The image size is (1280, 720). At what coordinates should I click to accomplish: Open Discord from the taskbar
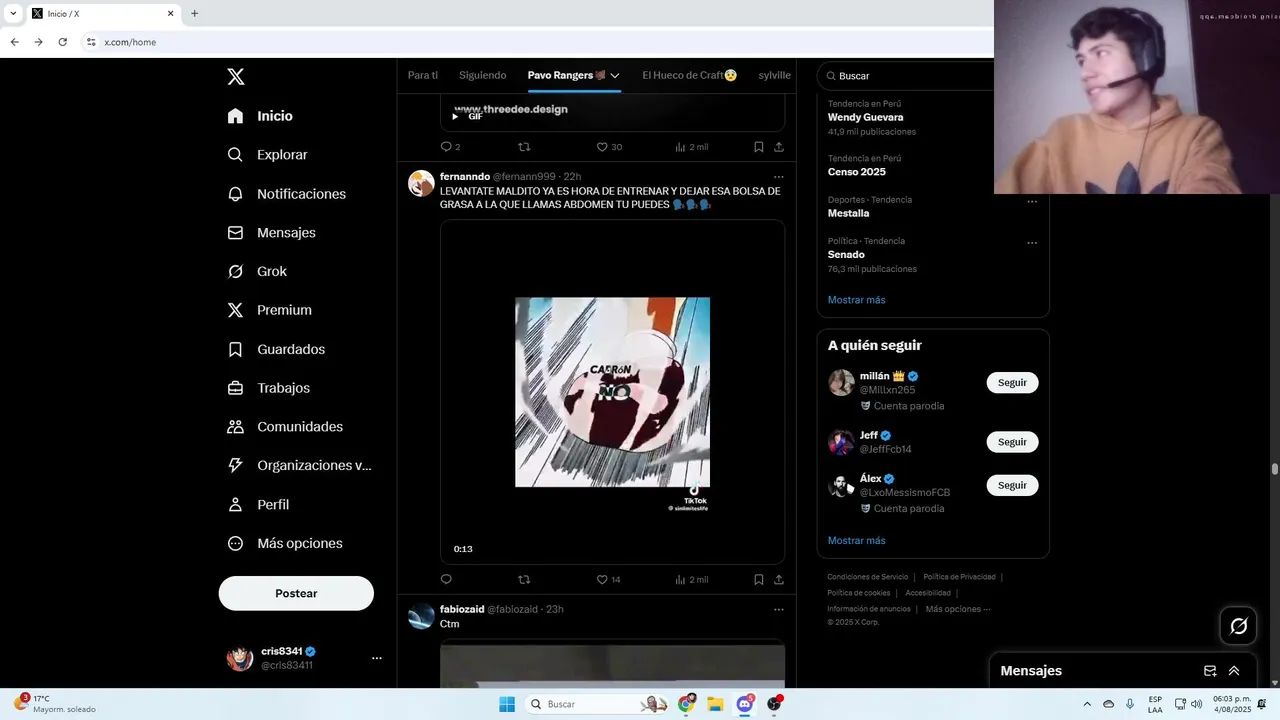(745, 704)
